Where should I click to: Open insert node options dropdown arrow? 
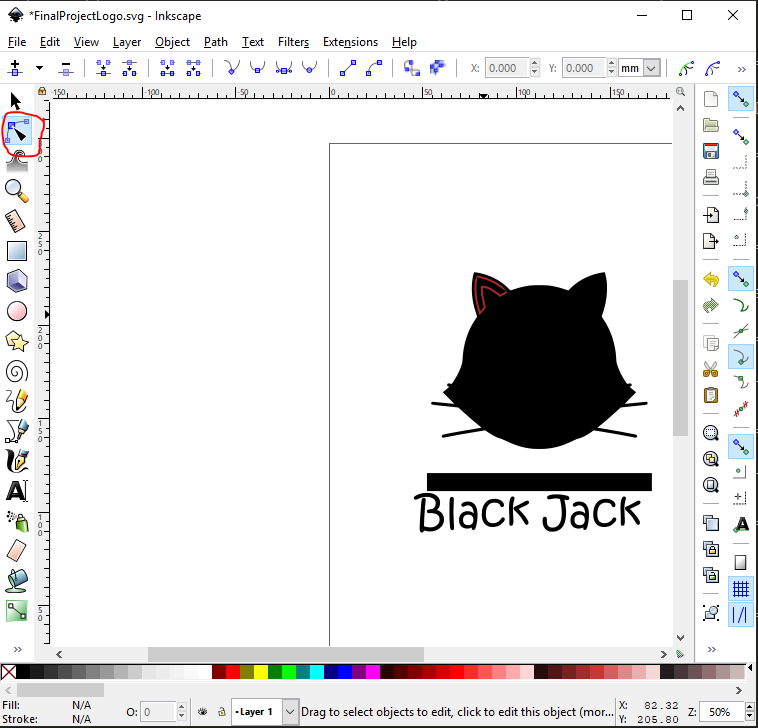[40, 68]
